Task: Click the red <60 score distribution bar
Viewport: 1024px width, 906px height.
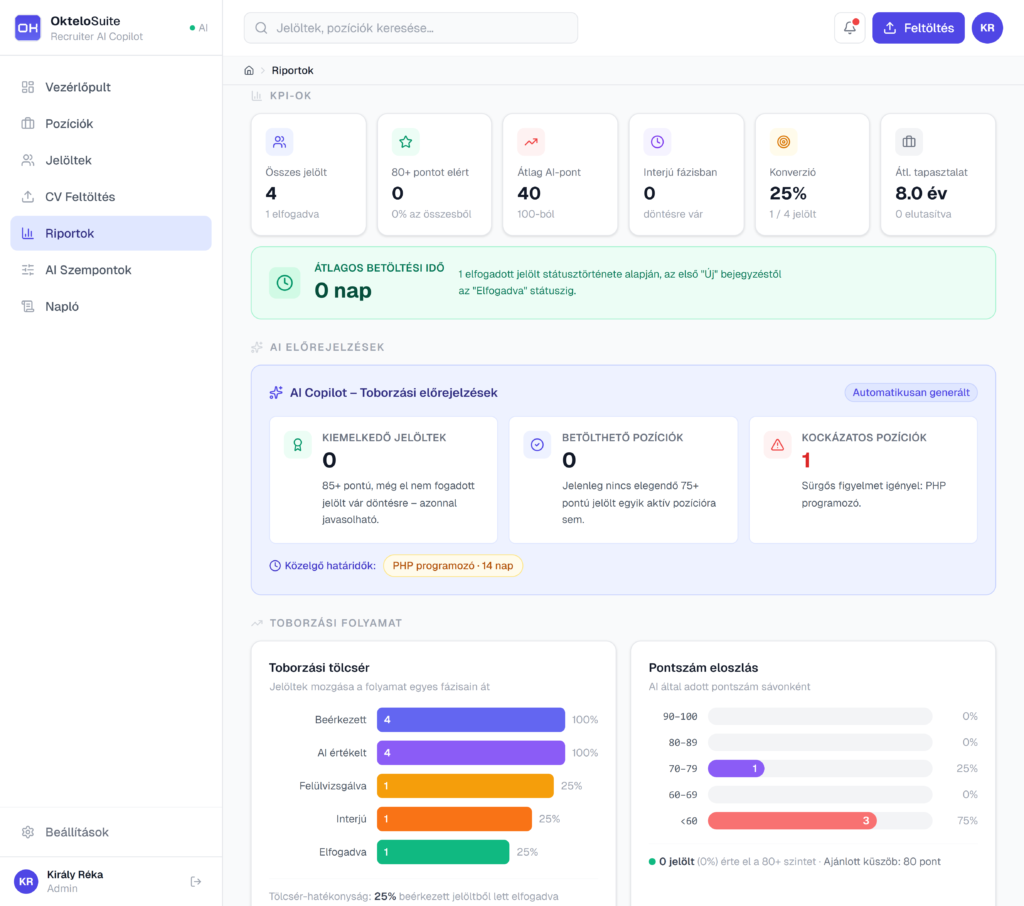Action: tap(792, 821)
